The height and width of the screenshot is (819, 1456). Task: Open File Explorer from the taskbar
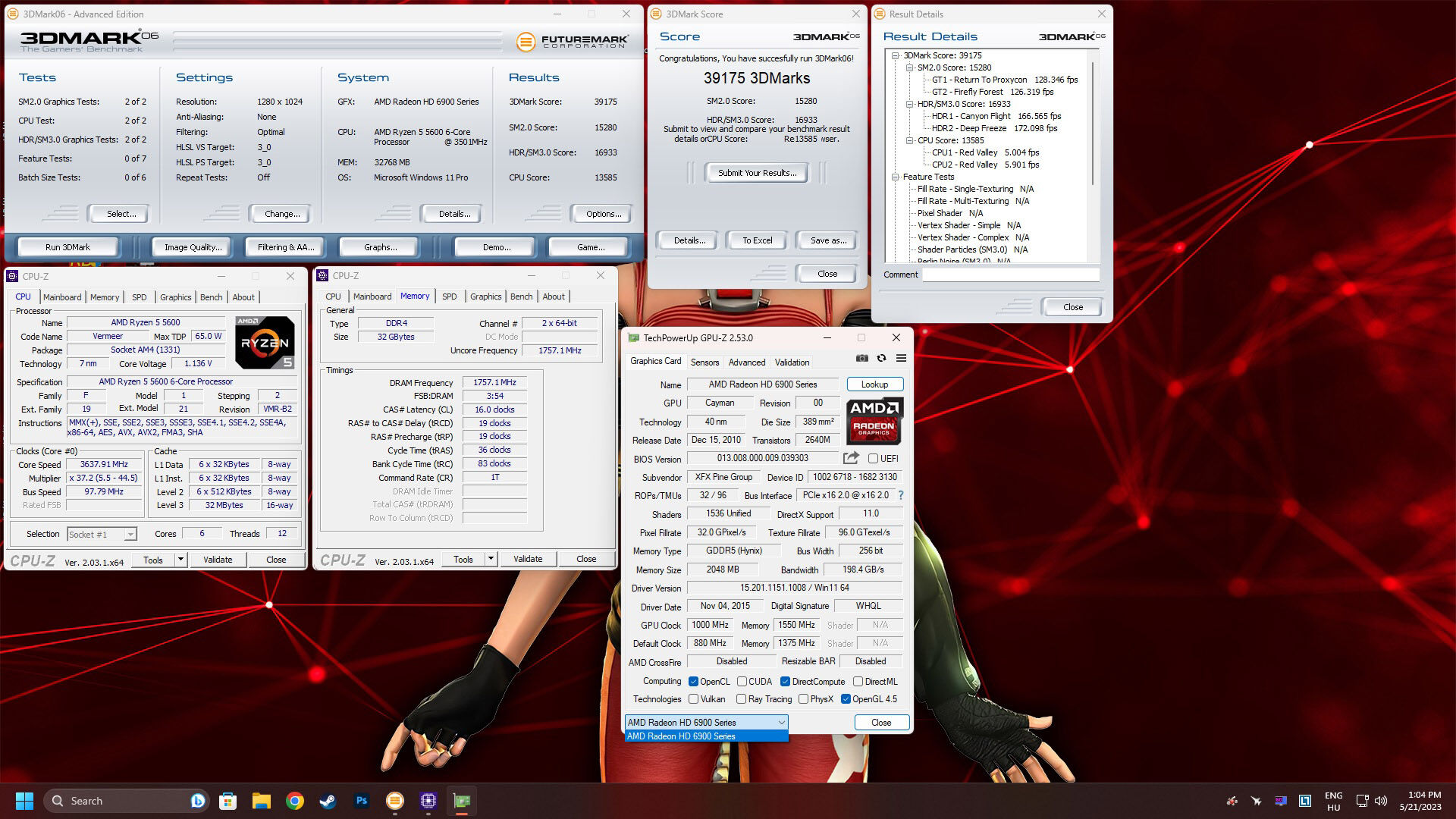(x=262, y=801)
